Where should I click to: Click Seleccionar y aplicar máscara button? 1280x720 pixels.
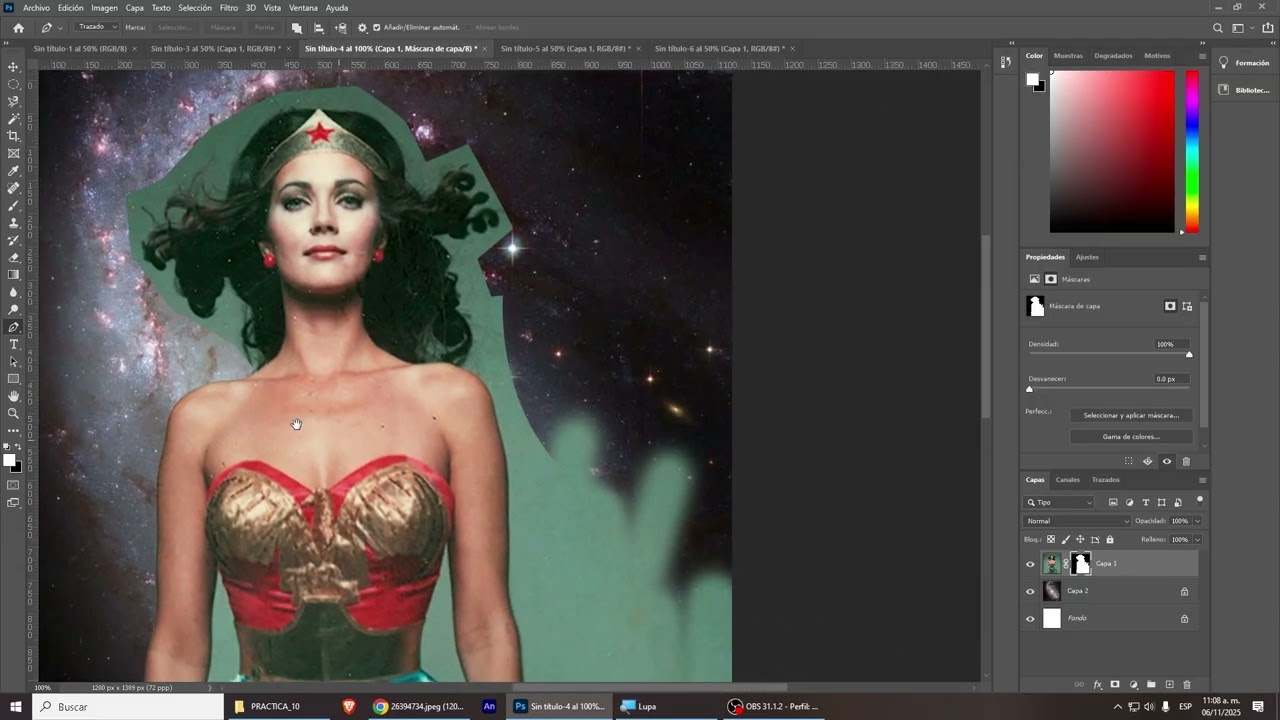(1131, 415)
